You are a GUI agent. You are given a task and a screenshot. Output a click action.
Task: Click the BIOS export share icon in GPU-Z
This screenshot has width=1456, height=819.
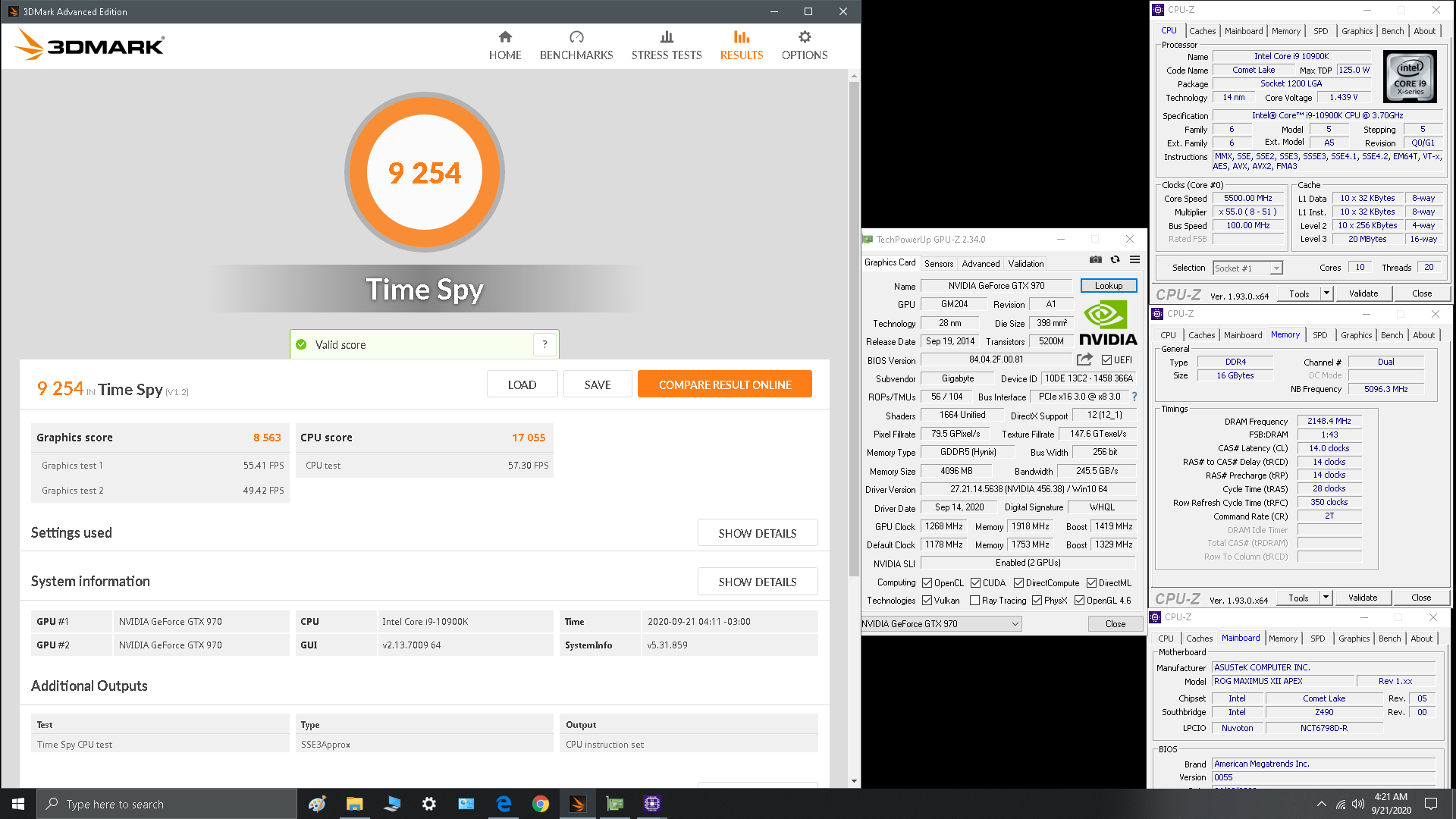tap(1085, 359)
